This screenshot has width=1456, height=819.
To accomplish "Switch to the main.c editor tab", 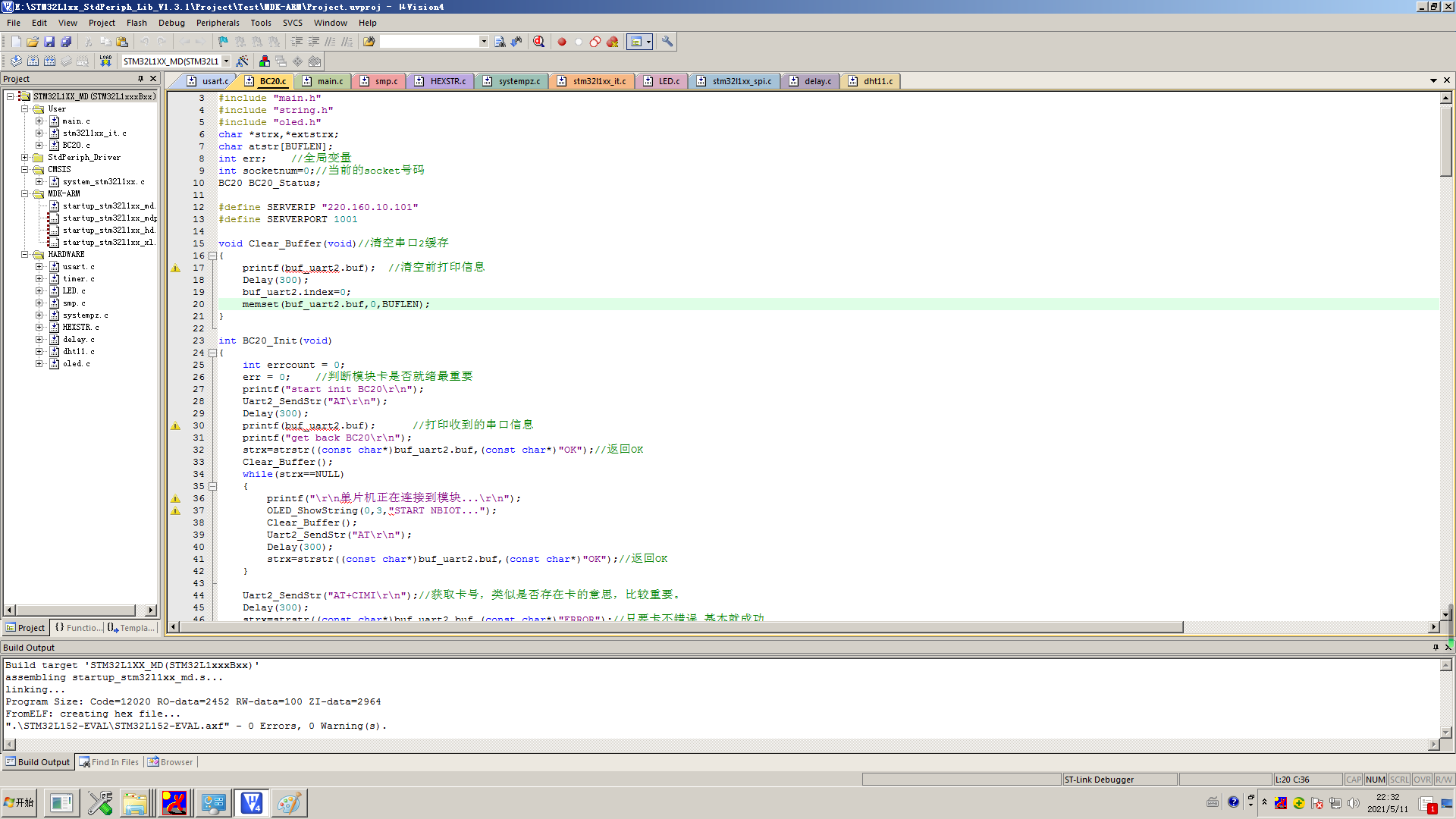I will pyautogui.click(x=323, y=81).
